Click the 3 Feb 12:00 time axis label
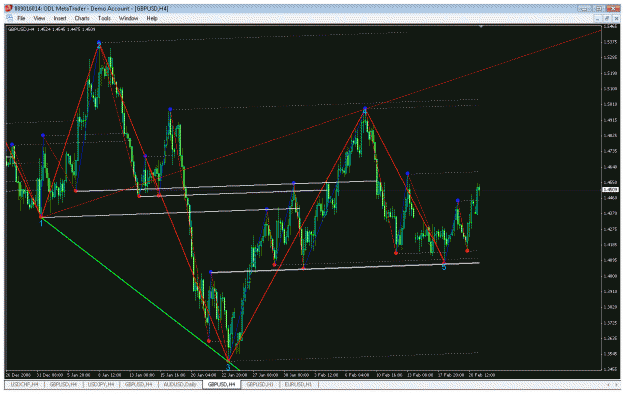625x394 pixels. pos(327,375)
